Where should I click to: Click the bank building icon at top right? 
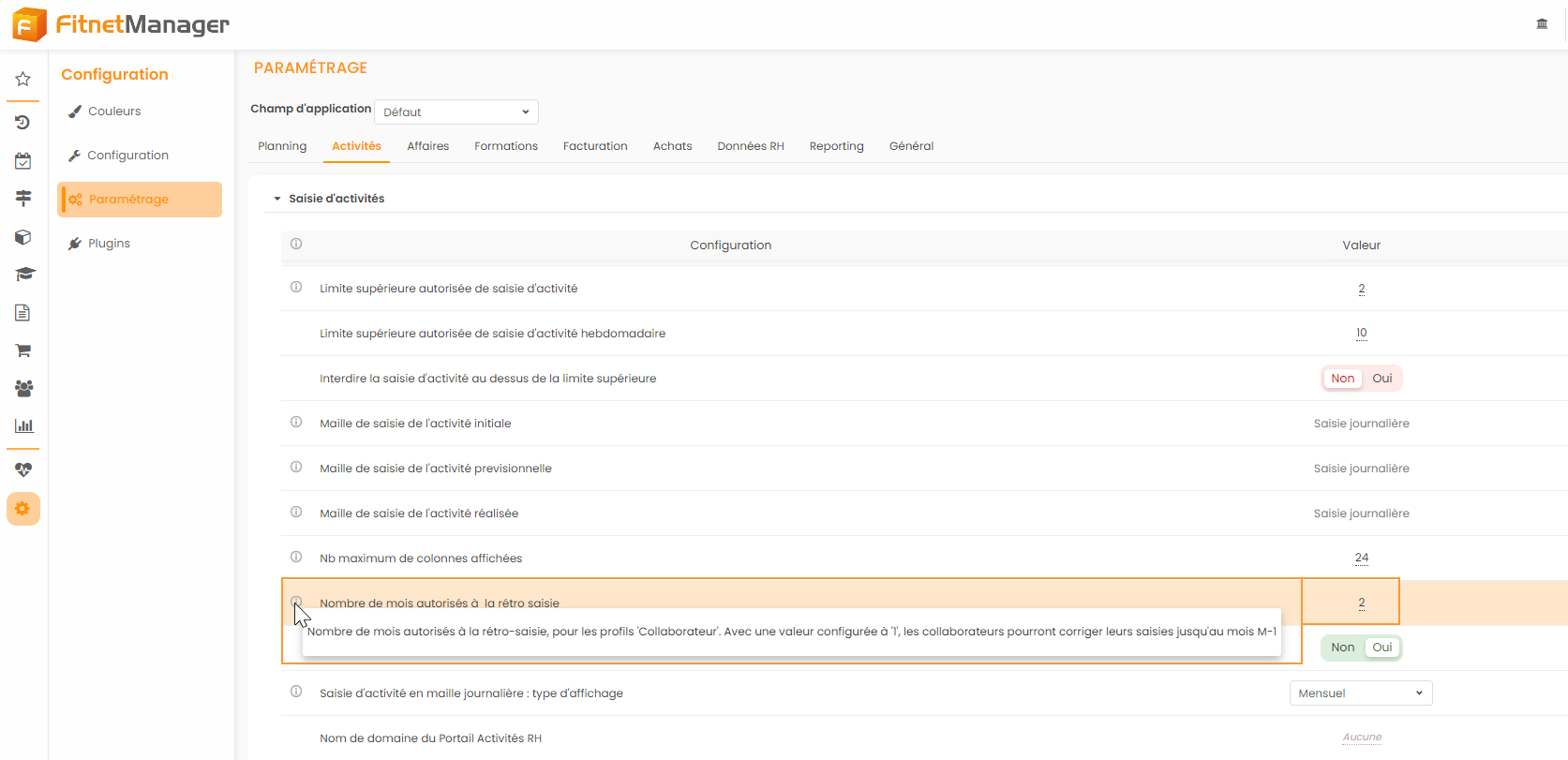[1542, 24]
